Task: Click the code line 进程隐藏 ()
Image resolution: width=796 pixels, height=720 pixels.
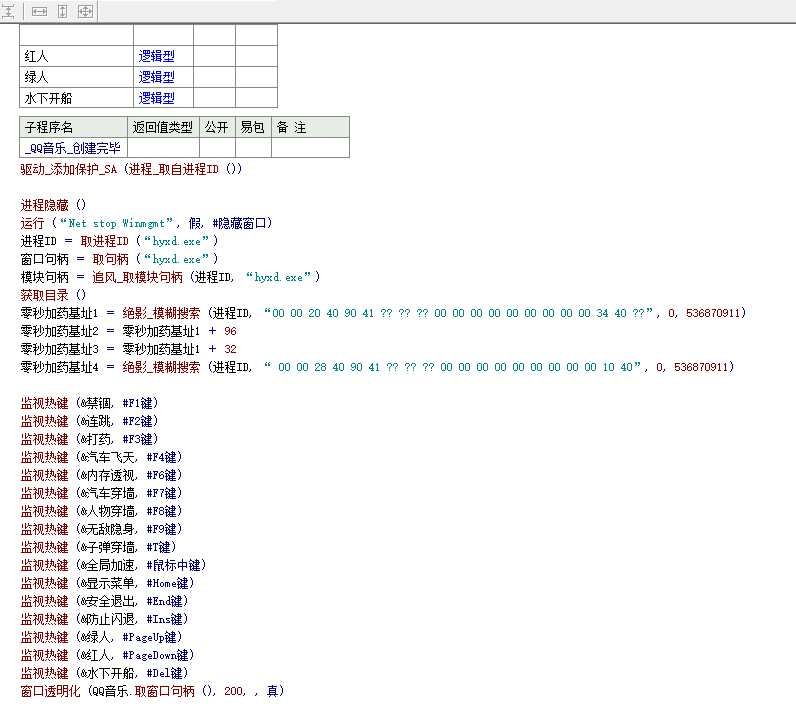Action: pos(53,205)
